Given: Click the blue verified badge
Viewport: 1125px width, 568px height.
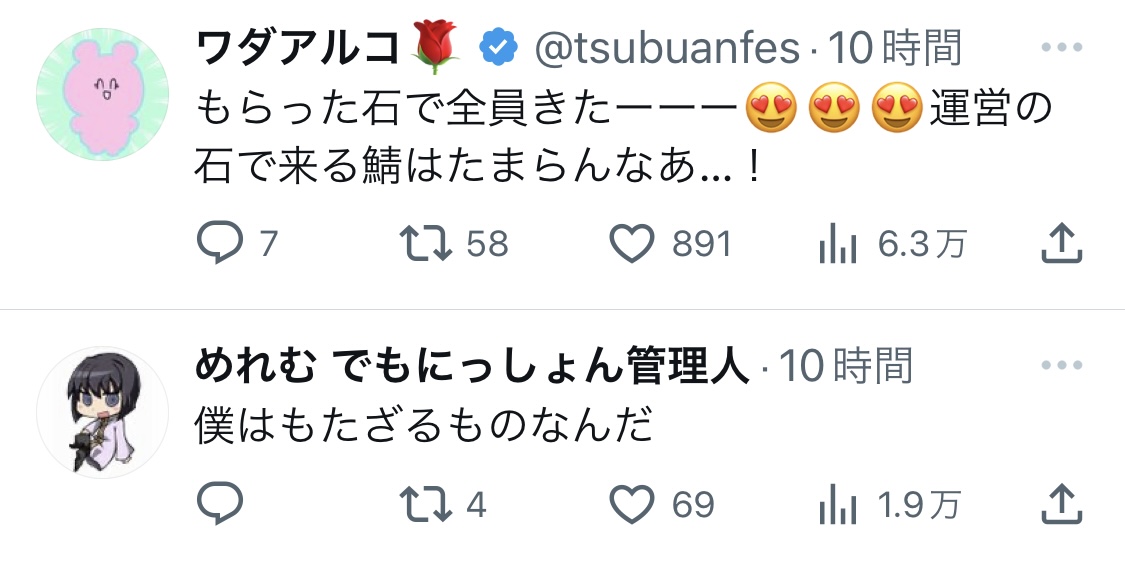Looking at the screenshot, I should [499, 47].
